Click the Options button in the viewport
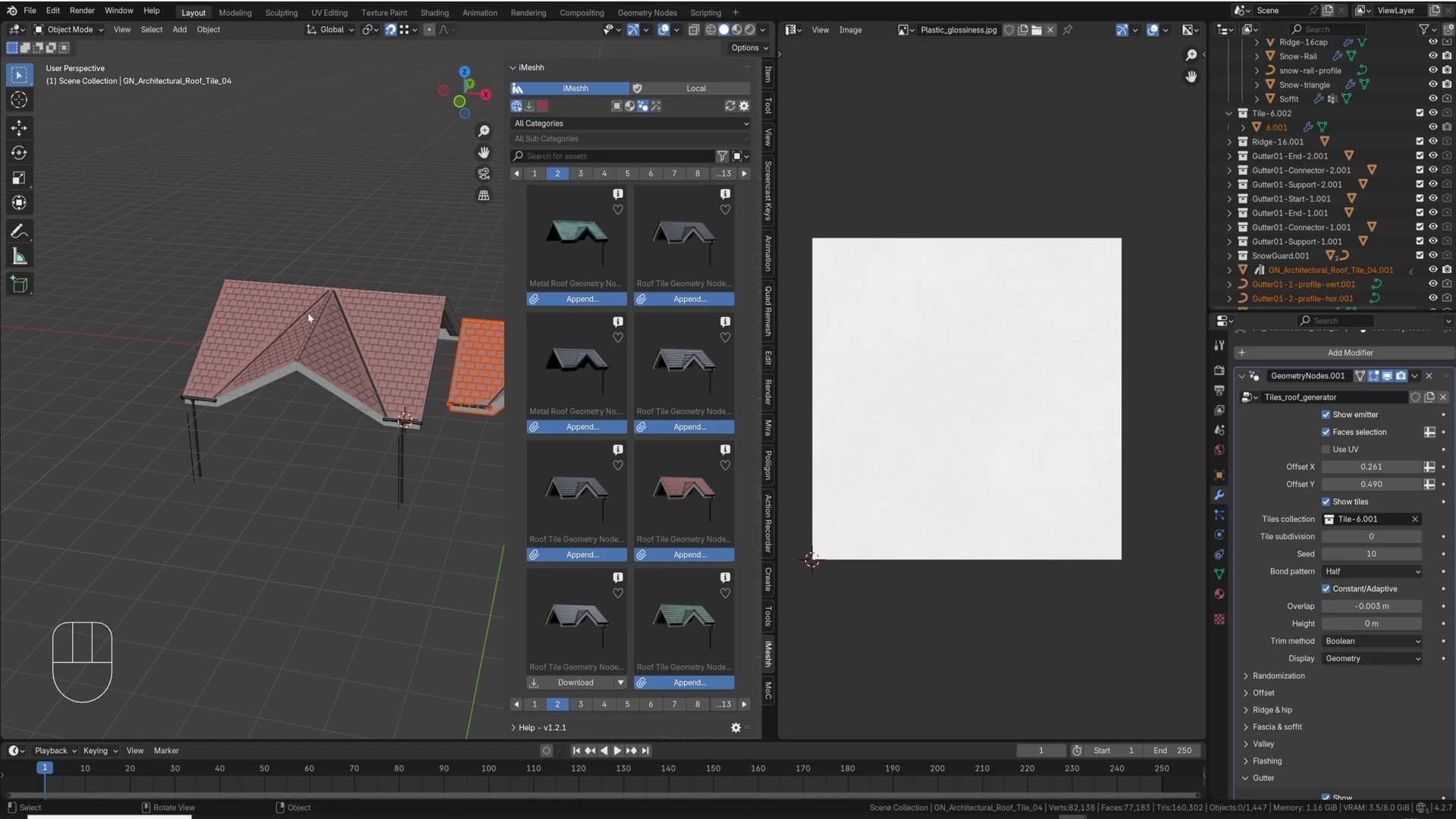The image size is (1456, 819). point(749,48)
